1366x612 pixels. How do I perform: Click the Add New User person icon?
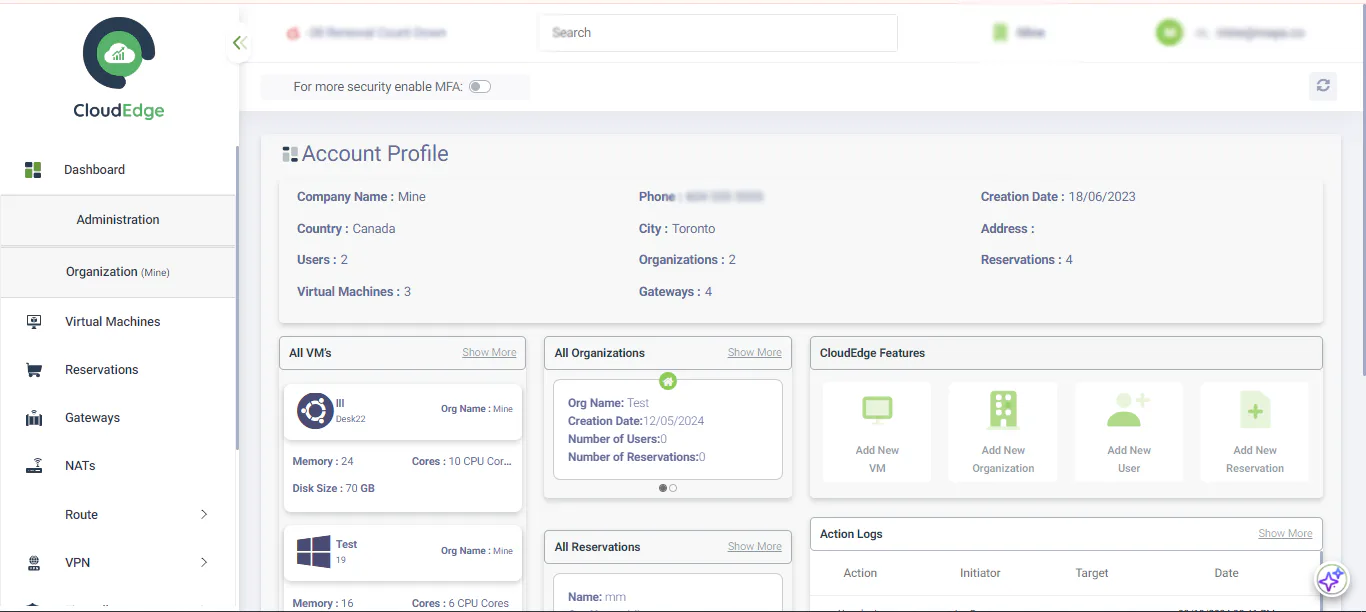pyautogui.click(x=1129, y=409)
